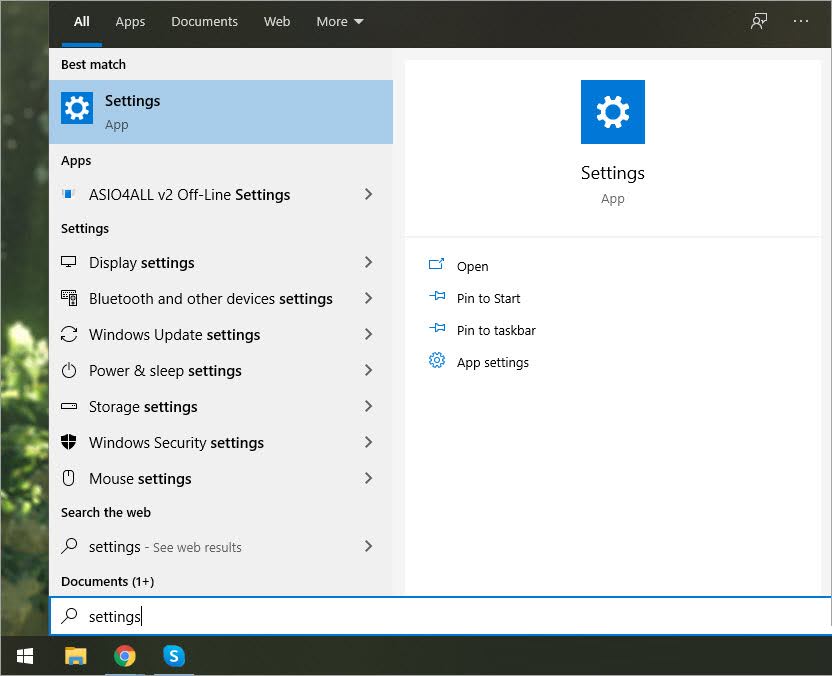The image size is (832, 676).
Task: Open File Explorer from the taskbar
Action: click(76, 656)
